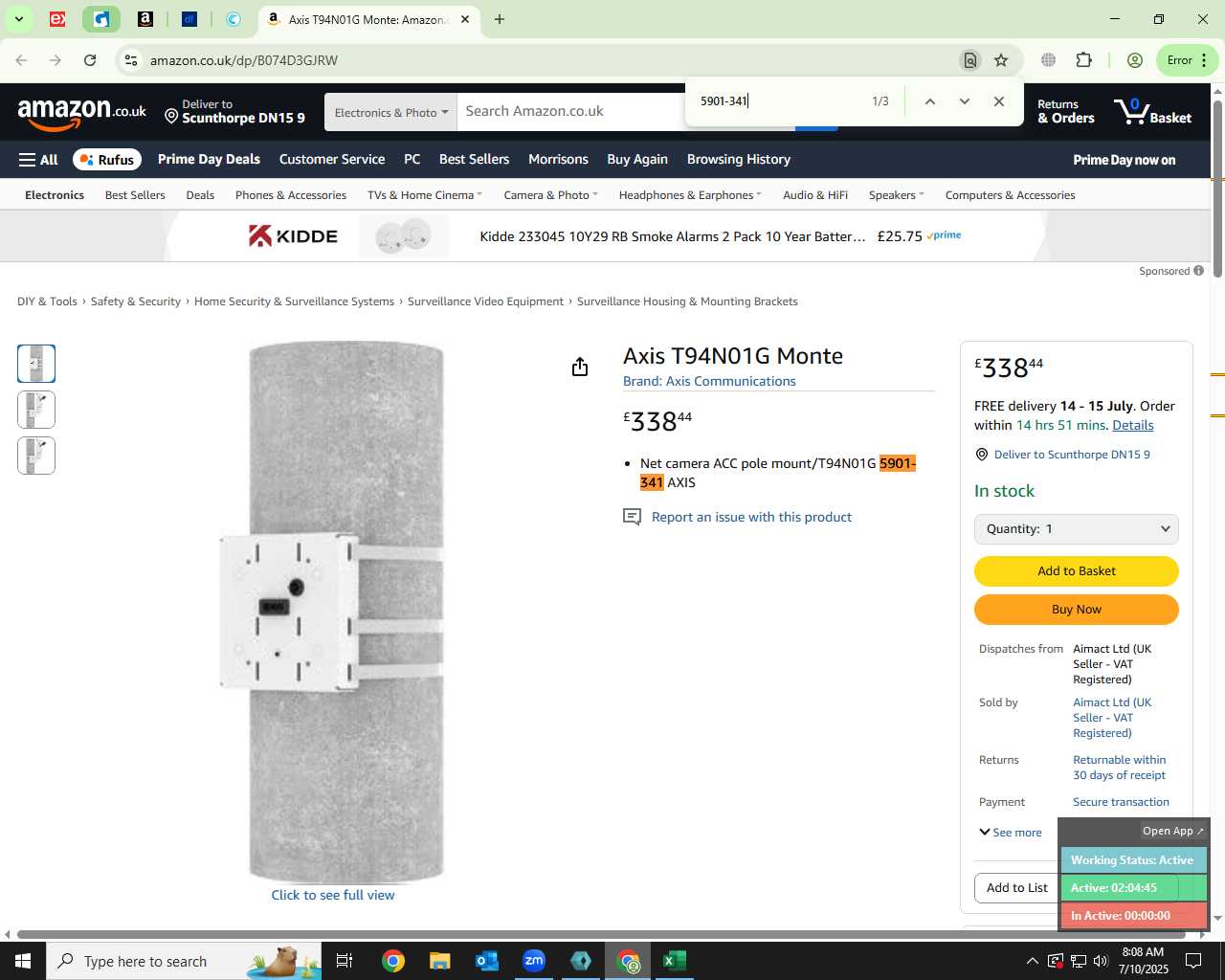
Task: Open the Quantity dropdown
Action: pyautogui.click(x=1076, y=529)
